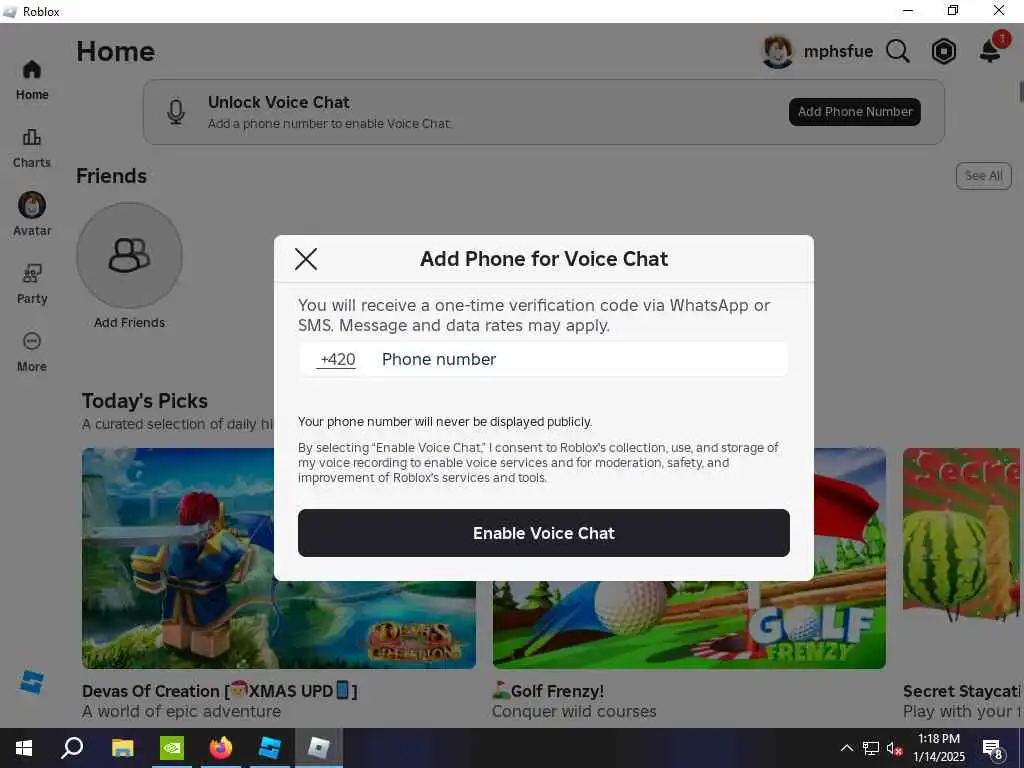Click the Today's Picks heading
The width and height of the screenshot is (1024, 768).
[x=145, y=400]
